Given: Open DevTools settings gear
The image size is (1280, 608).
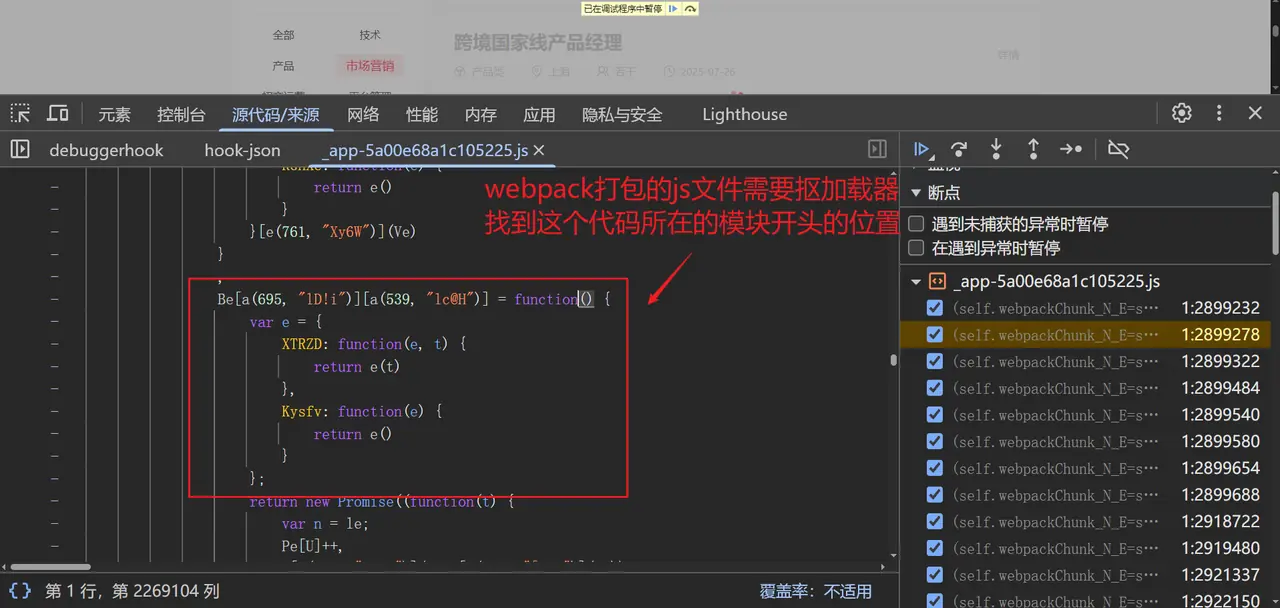Looking at the screenshot, I should [1181, 113].
